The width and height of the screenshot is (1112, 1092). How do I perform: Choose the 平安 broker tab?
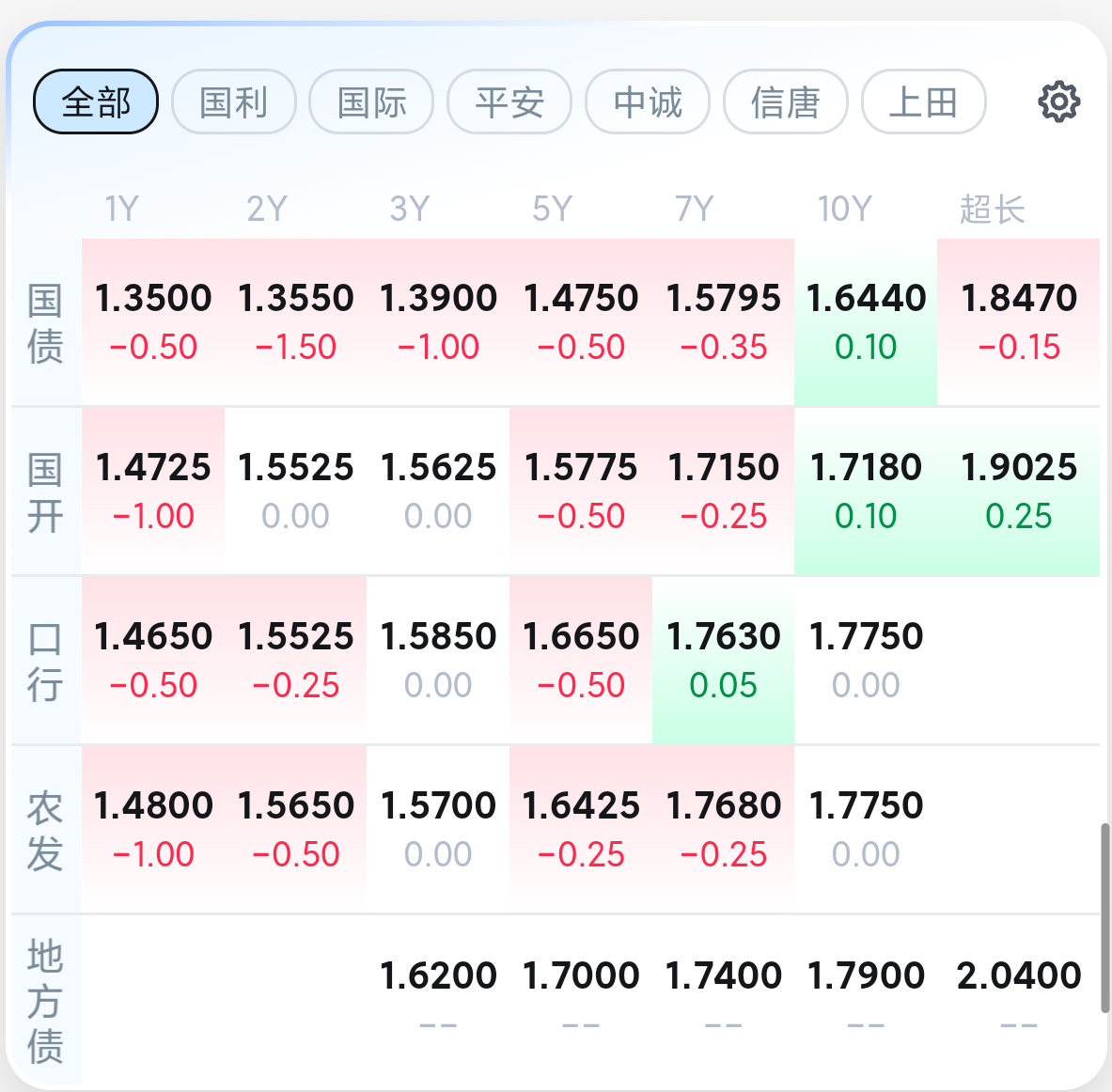[x=509, y=102]
